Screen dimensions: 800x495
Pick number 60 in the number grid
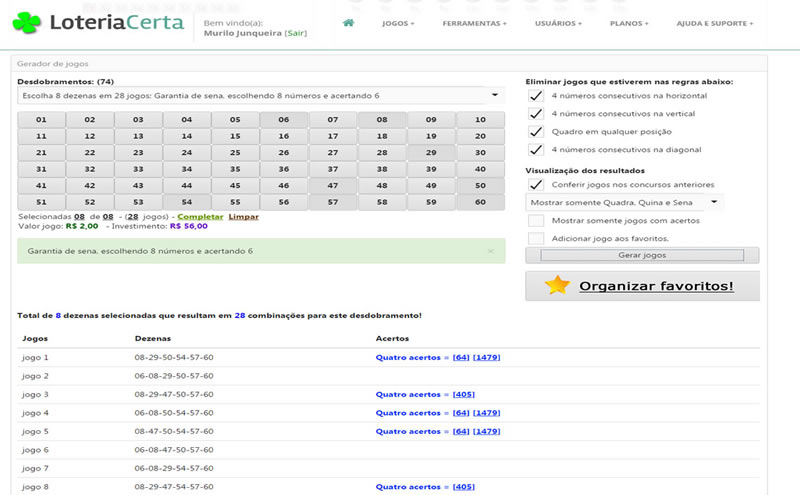point(480,202)
